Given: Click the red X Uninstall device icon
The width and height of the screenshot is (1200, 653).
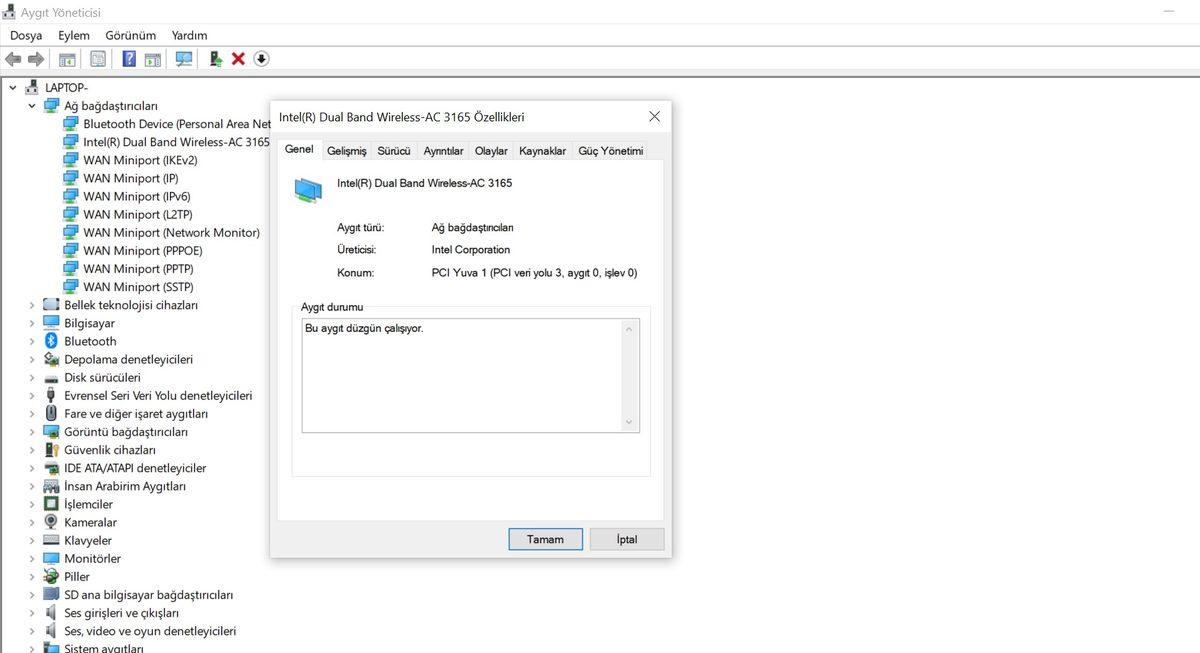Looking at the screenshot, I should click(240, 58).
